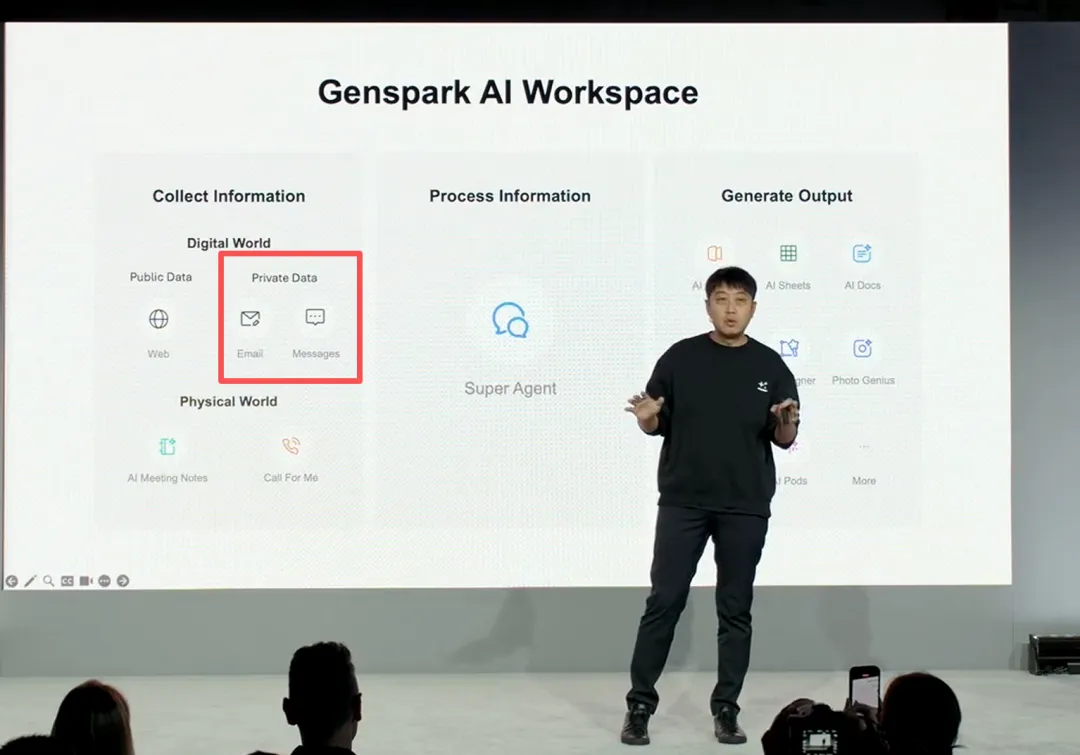
Task: Open the AI Sheets grid icon
Action: [788, 254]
